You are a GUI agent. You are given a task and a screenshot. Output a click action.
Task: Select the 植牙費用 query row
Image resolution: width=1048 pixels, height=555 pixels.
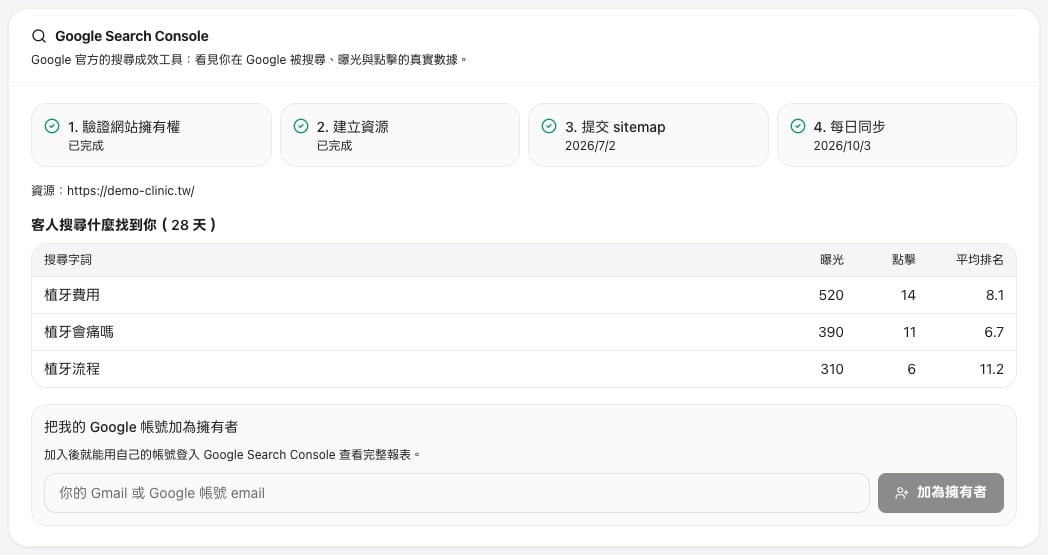click(x=524, y=295)
